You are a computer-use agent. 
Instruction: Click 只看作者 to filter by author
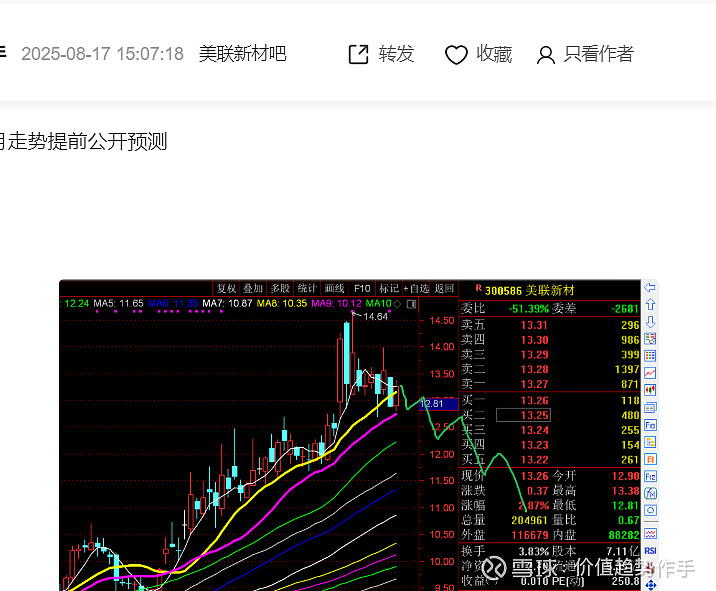pyautogui.click(x=598, y=54)
